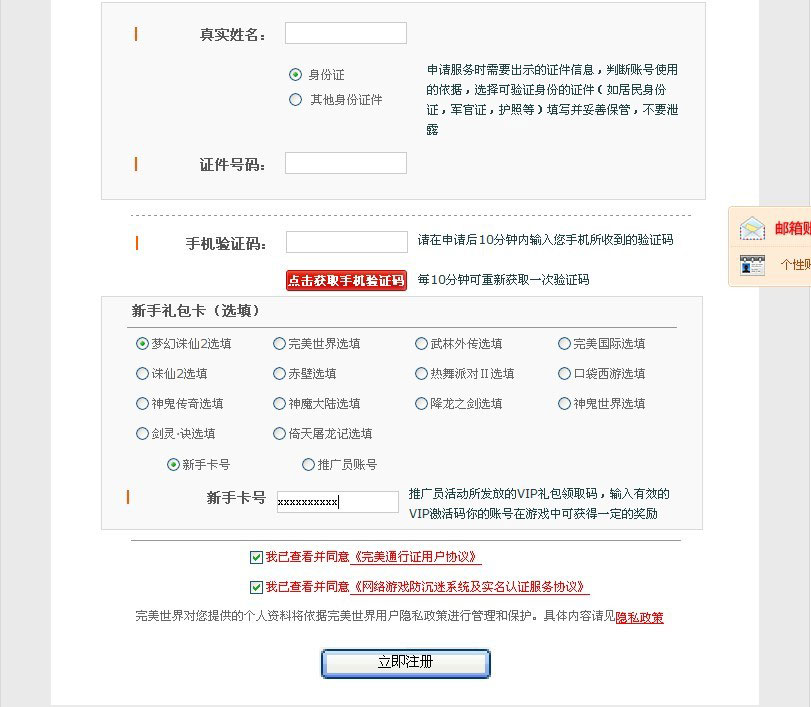Screen dimensions: 811x707
Task: Click the 新手卡号 text field
Action: [338, 502]
